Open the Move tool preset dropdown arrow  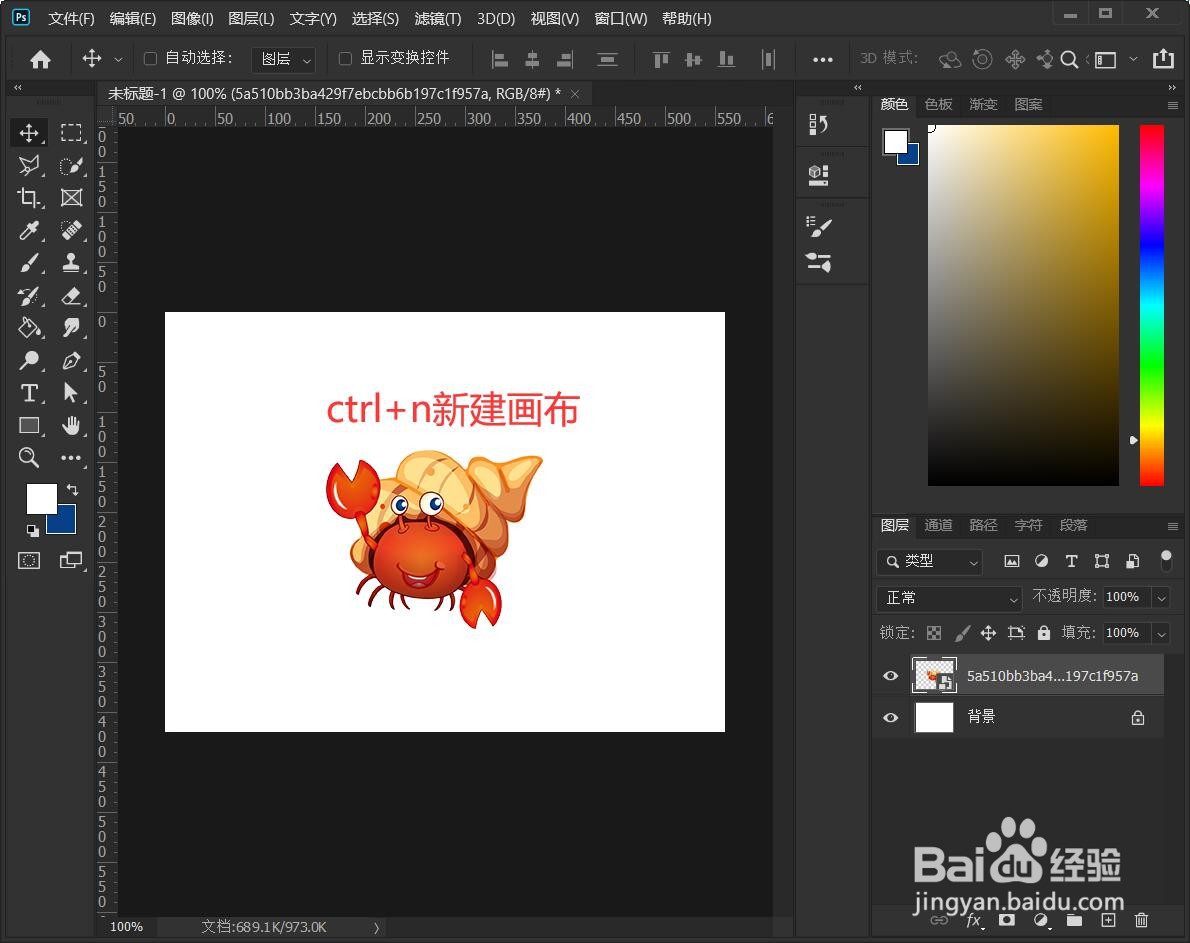click(118, 59)
